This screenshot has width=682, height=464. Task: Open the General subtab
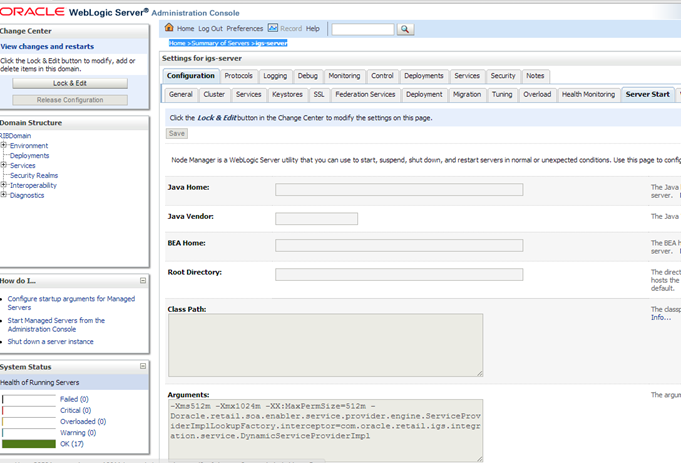[181, 94]
